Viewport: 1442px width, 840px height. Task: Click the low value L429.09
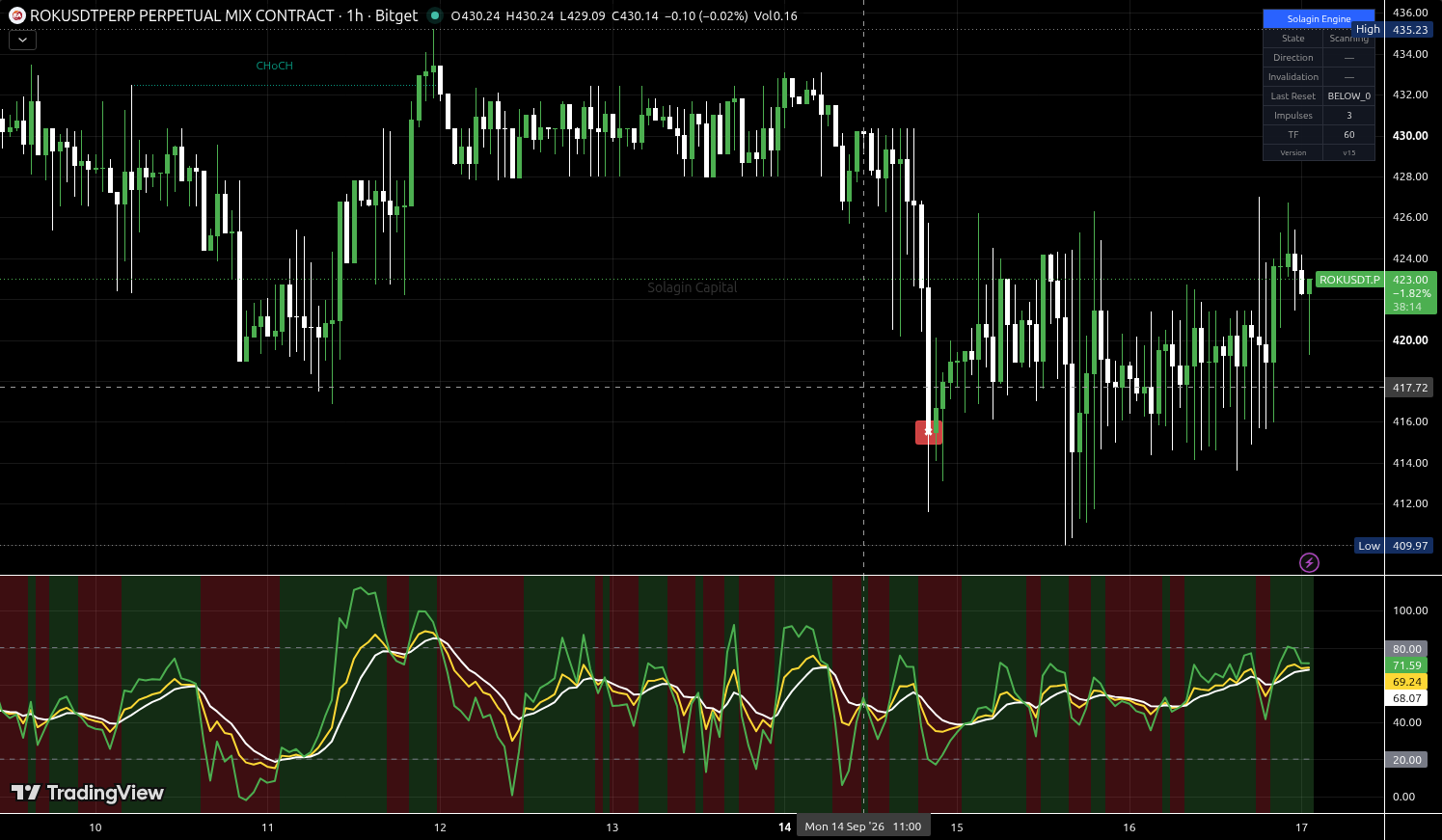tap(584, 15)
